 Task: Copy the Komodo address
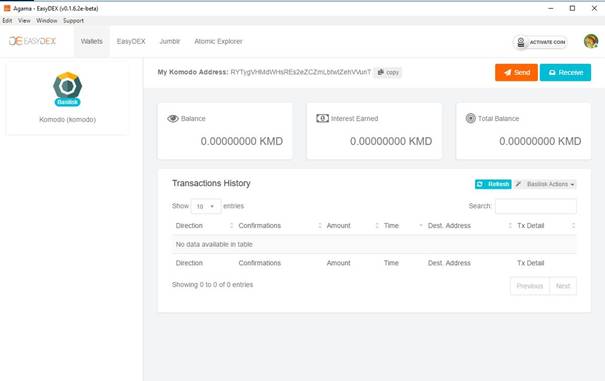tap(388, 72)
